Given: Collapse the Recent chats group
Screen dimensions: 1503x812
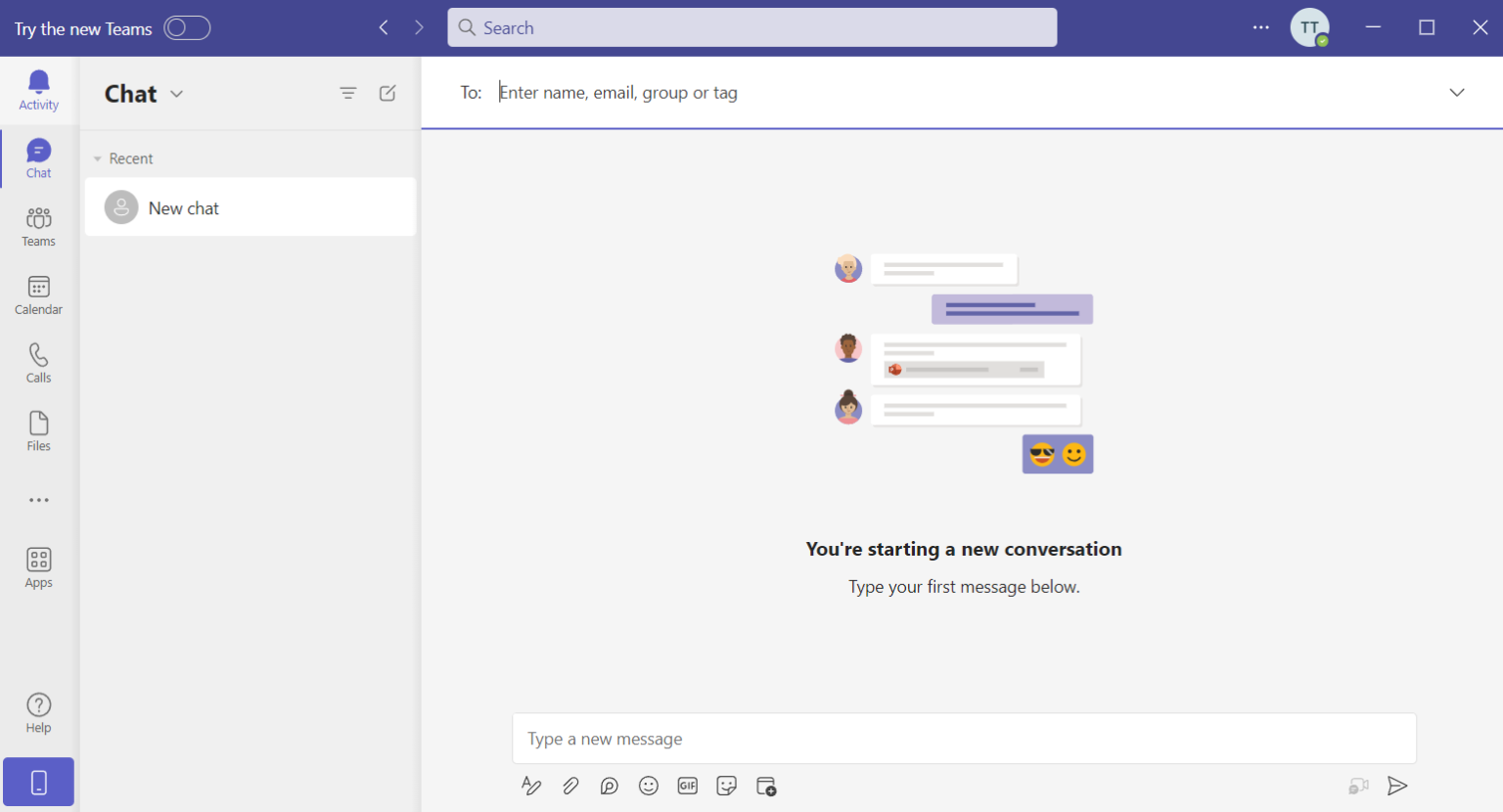Looking at the screenshot, I should click(x=123, y=158).
